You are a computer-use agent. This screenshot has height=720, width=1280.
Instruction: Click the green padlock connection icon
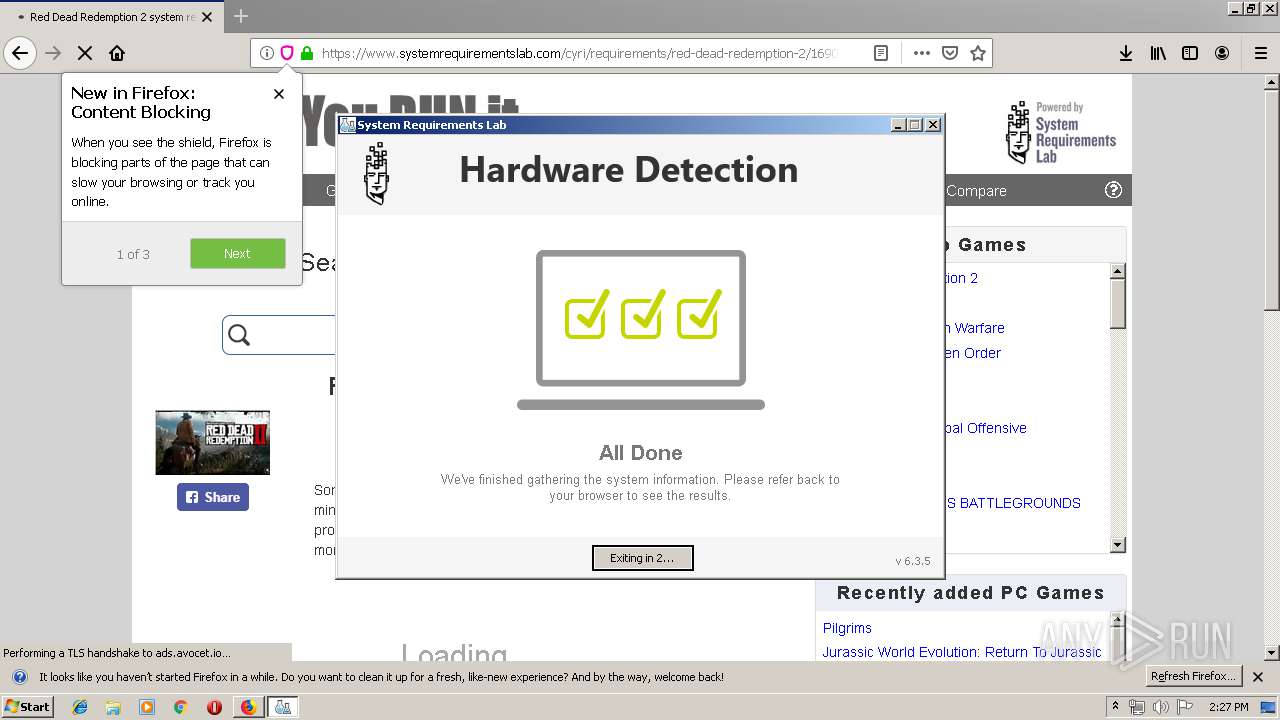tap(307, 53)
